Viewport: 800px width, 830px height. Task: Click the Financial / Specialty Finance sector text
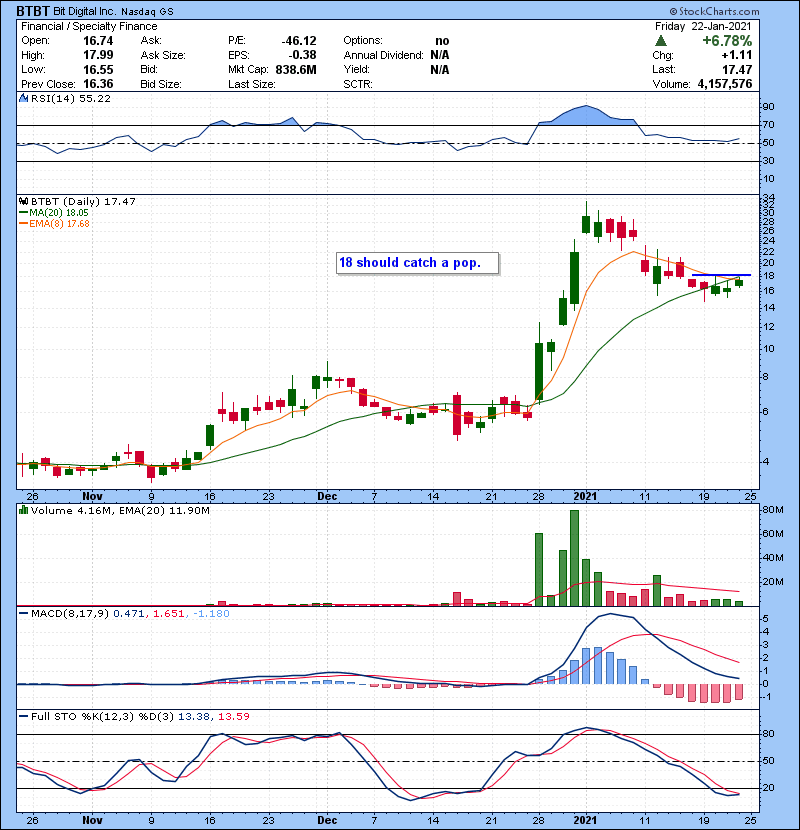[89, 26]
